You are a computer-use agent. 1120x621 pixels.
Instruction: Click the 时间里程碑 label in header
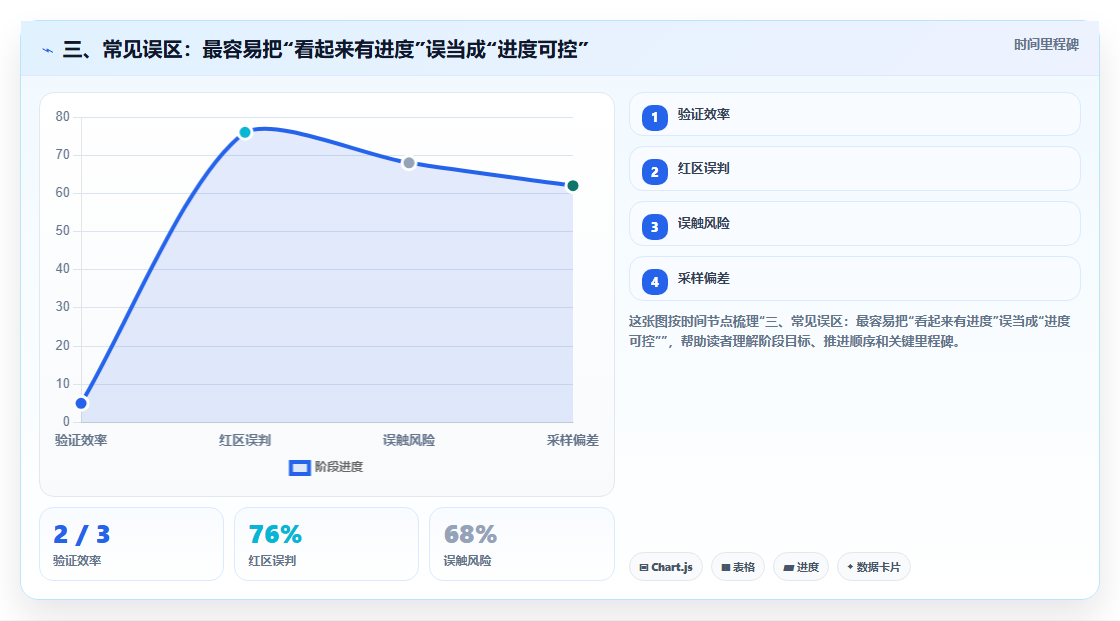point(1046,44)
